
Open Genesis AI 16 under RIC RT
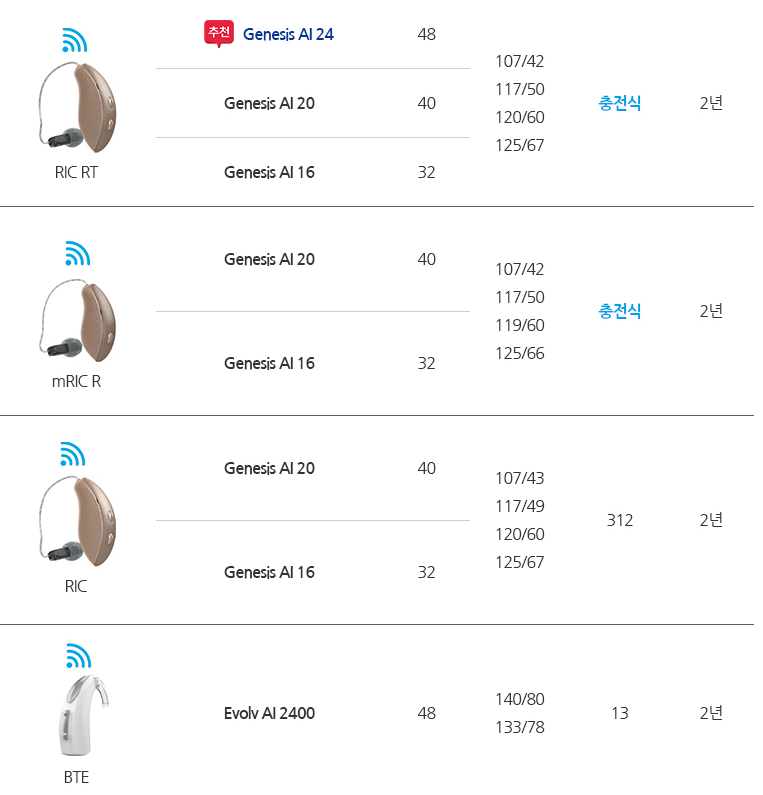pyautogui.click(x=269, y=172)
